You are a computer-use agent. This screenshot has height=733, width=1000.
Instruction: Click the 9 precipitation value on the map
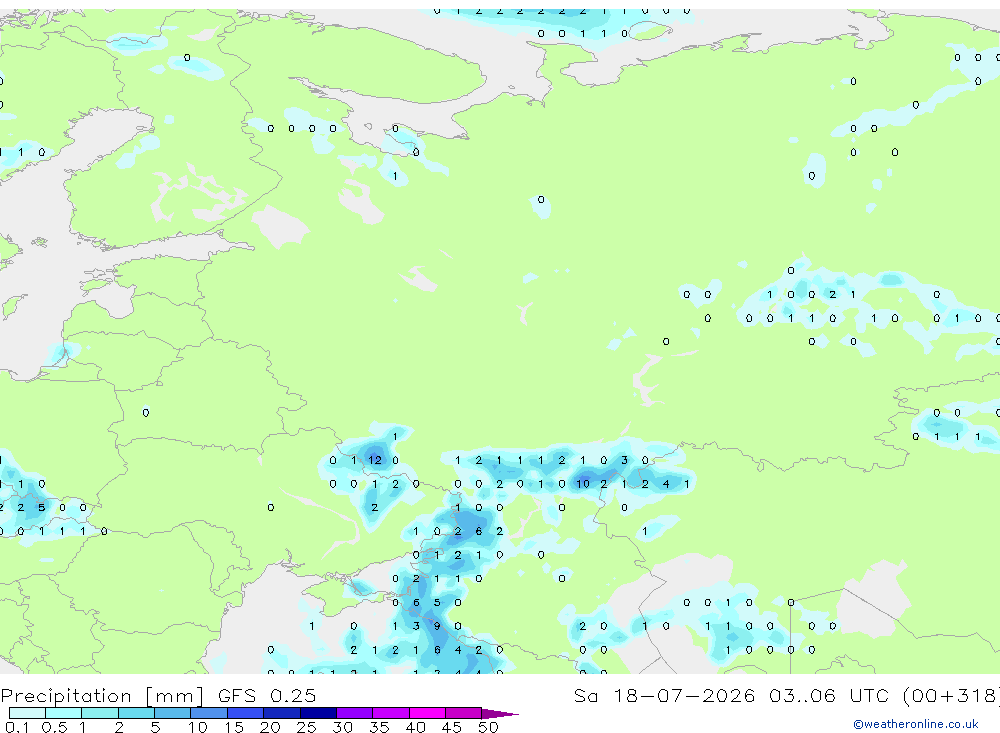(437, 626)
